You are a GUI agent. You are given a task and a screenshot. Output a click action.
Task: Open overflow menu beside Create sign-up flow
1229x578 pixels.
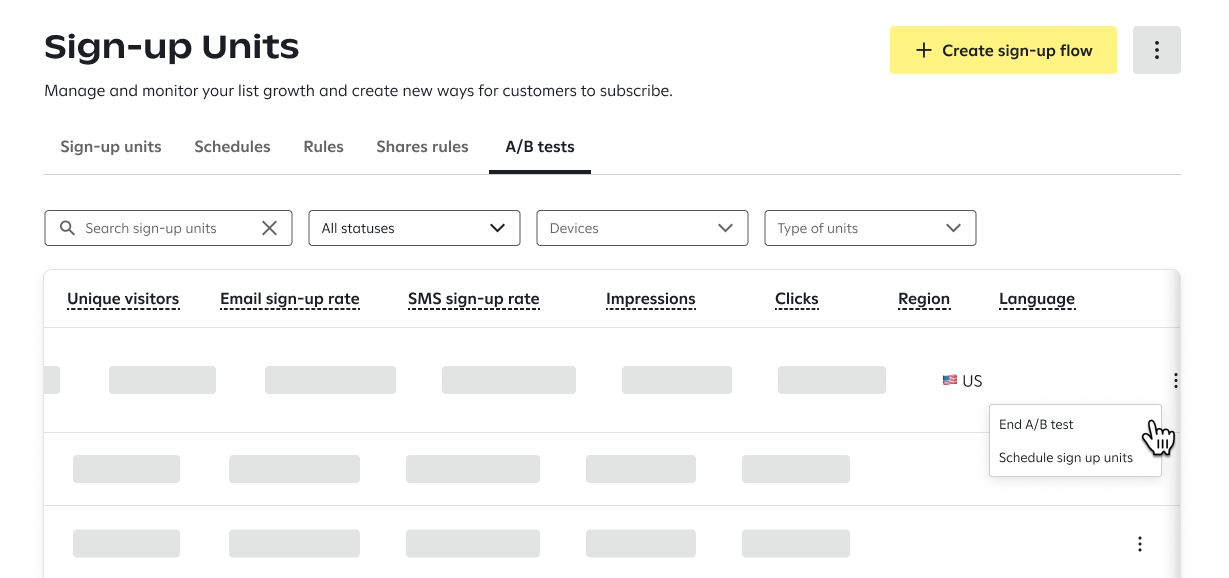(x=1156, y=49)
